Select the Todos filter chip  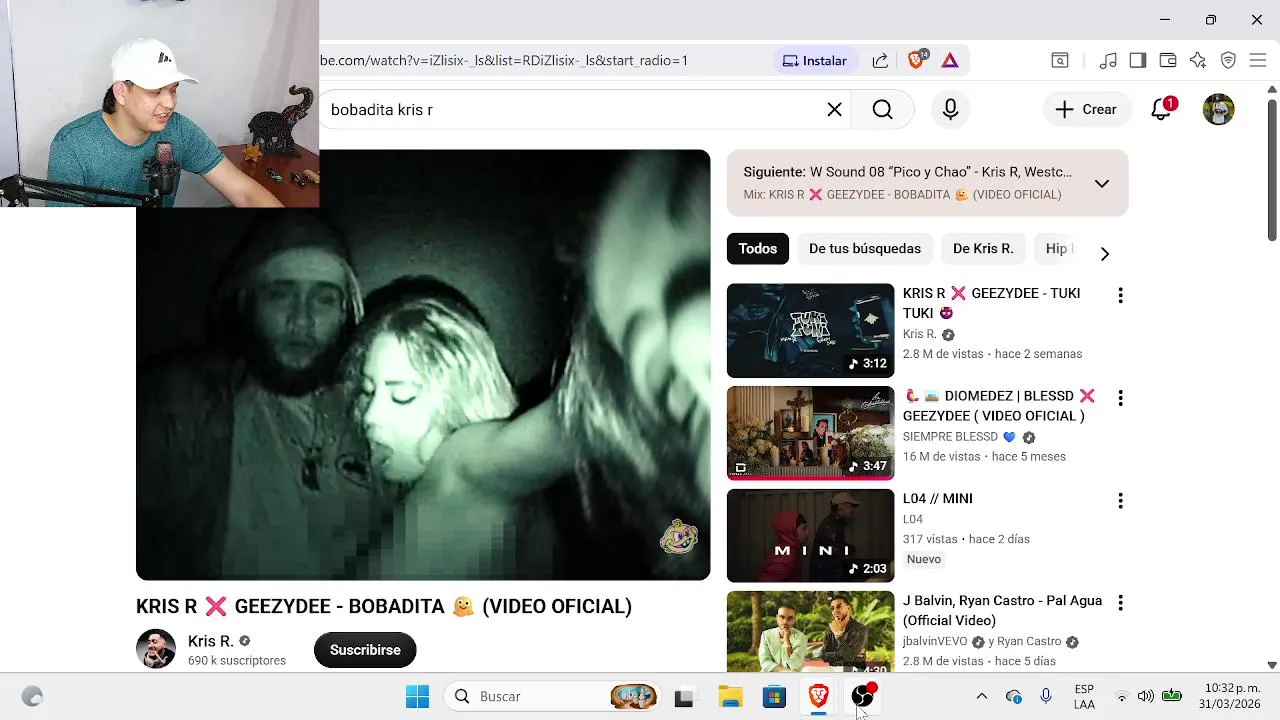pos(757,248)
